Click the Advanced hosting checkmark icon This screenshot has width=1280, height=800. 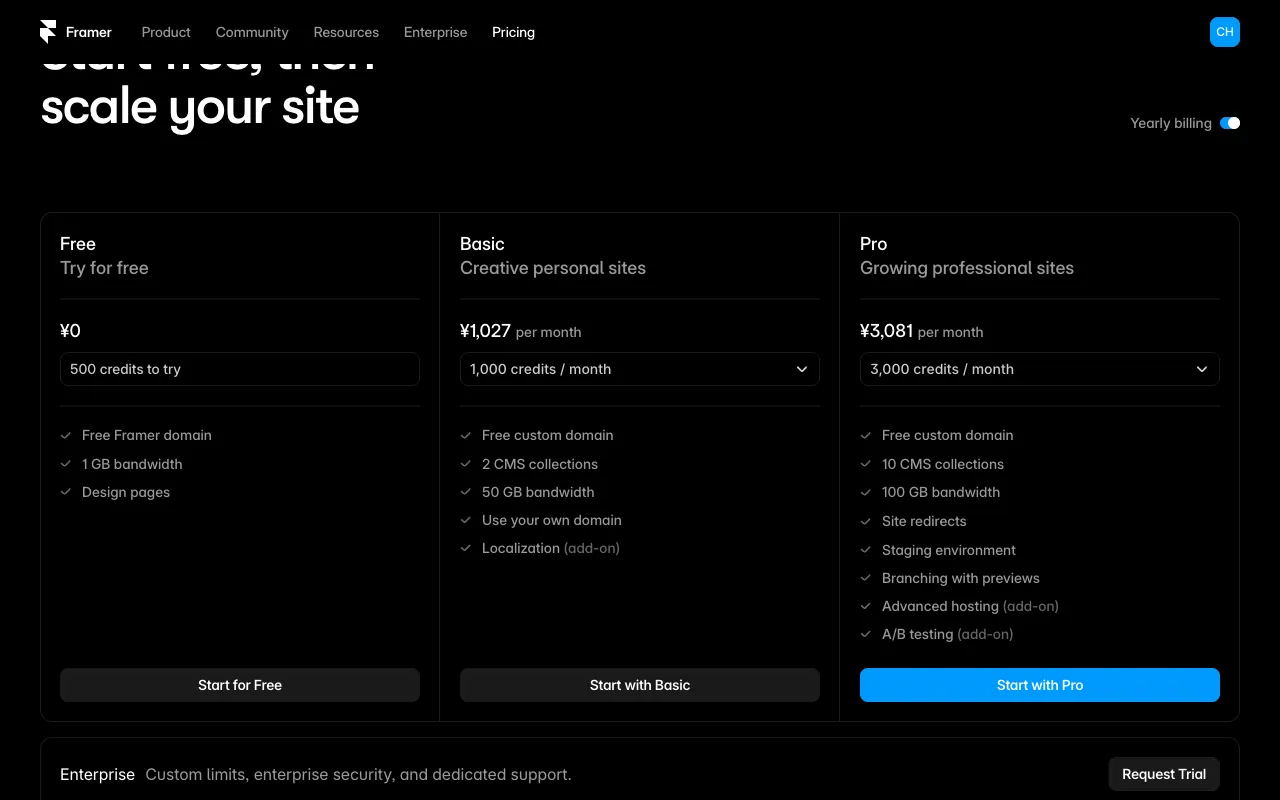[x=866, y=606]
